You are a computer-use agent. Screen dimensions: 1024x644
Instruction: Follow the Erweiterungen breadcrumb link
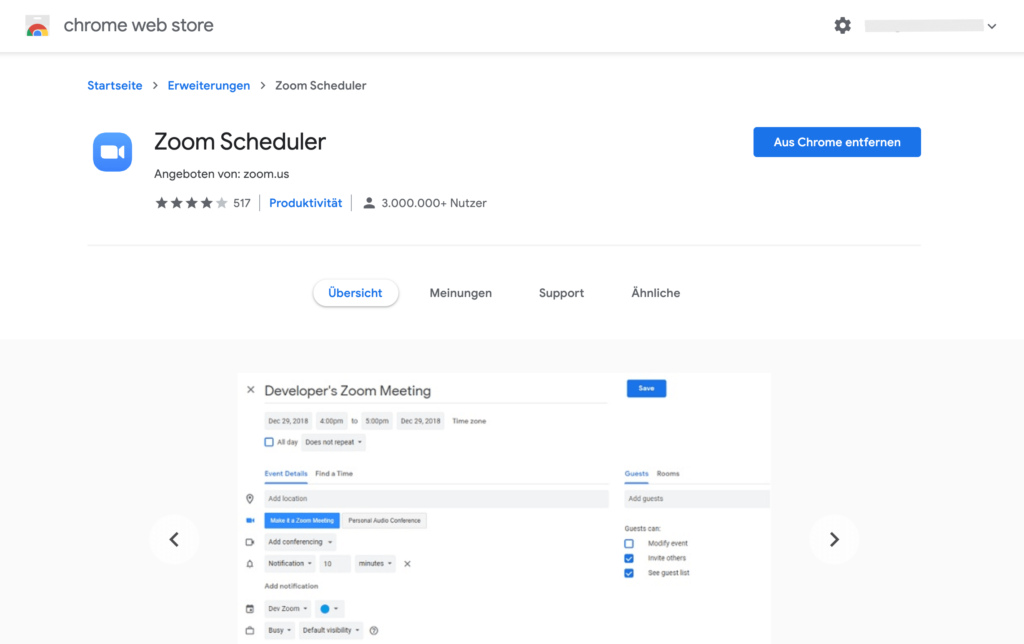pos(209,86)
